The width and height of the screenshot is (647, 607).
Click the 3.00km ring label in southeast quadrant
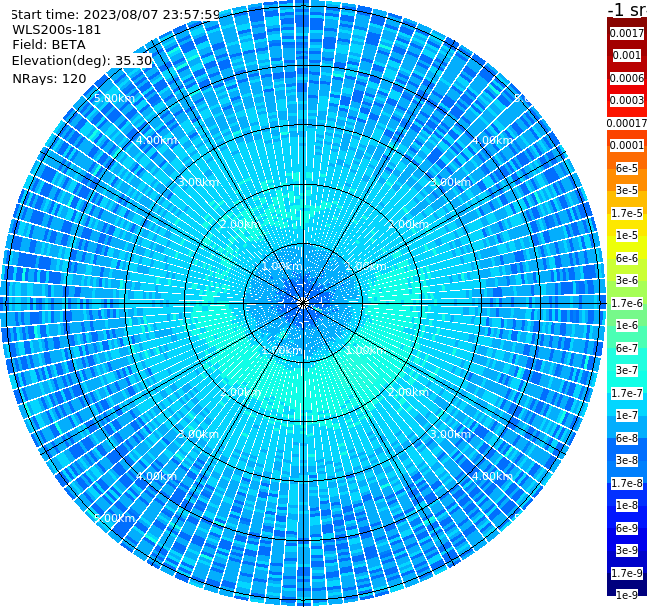tap(450, 434)
